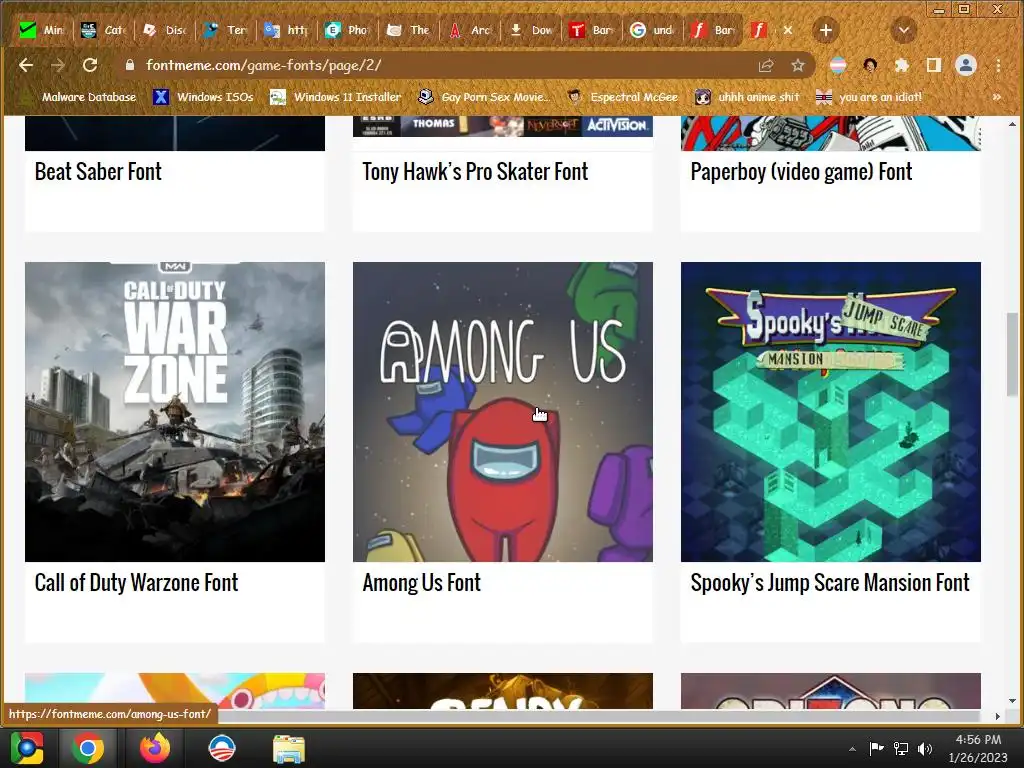The image size is (1024, 768).
Task: Open the volume speaker icon
Action: point(925,748)
